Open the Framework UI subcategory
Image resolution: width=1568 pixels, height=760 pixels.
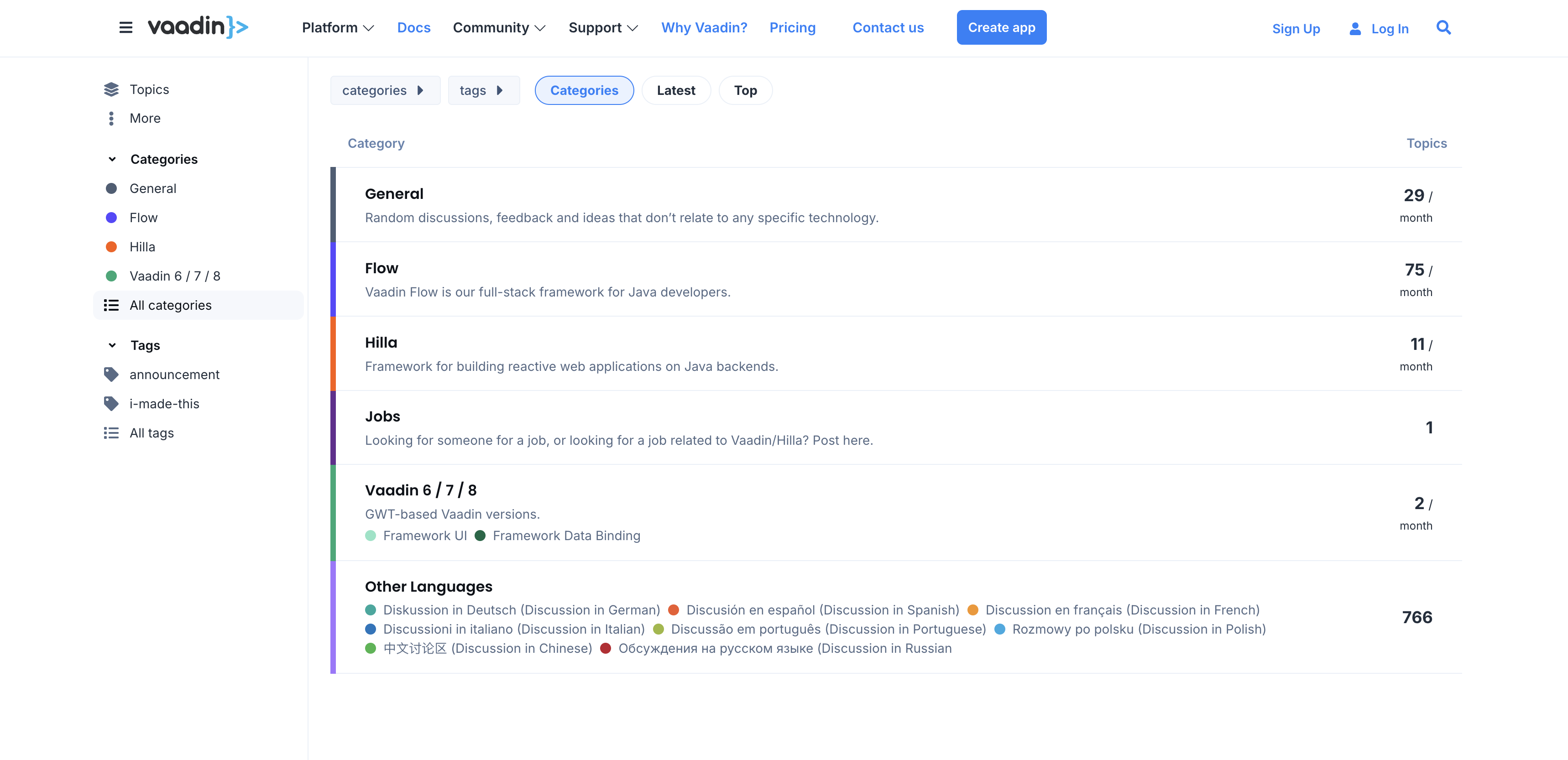(x=425, y=536)
